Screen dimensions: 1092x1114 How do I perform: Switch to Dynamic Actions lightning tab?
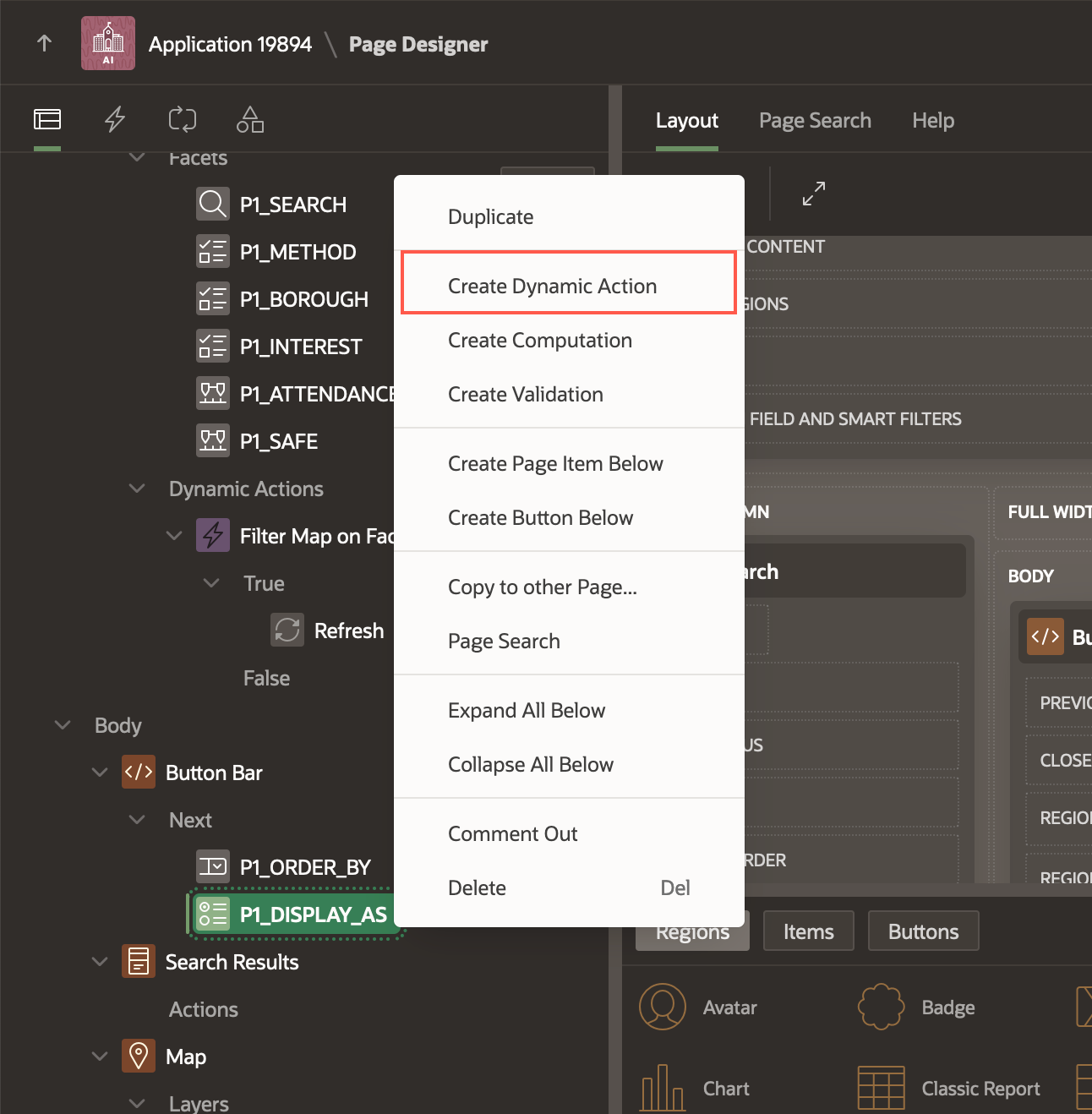point(115,120)
